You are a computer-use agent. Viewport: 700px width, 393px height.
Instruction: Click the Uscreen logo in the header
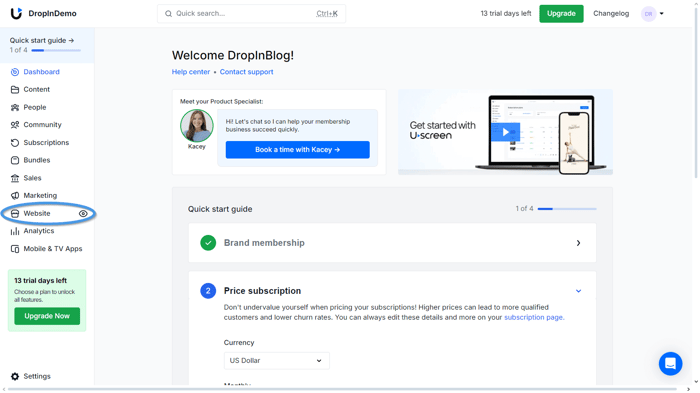[x=16, y=13]
